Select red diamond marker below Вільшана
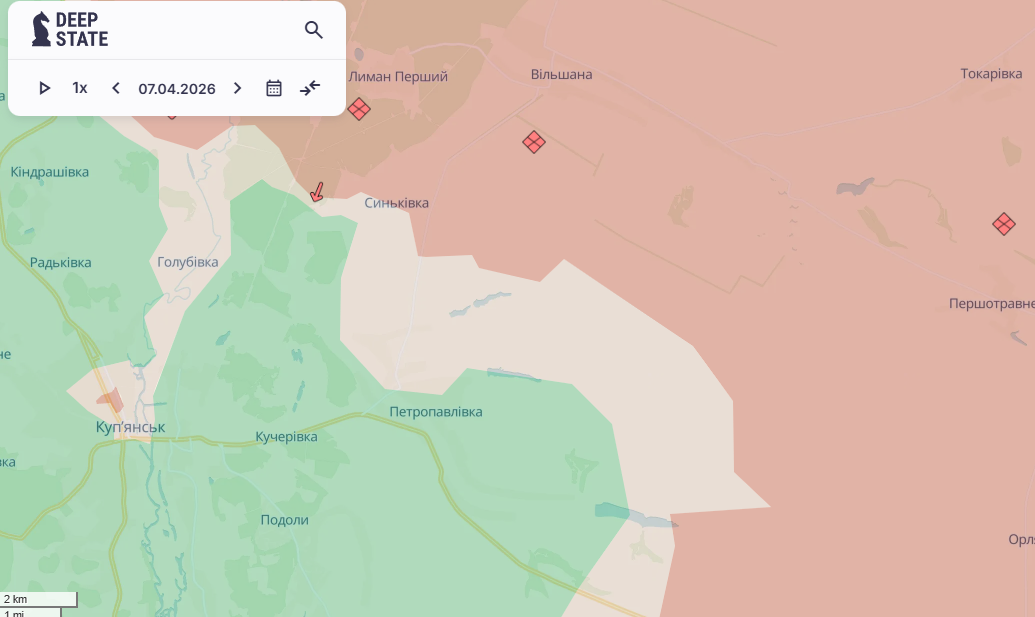The width and height of the screenshot is (1035, 617). coord(534,142)
